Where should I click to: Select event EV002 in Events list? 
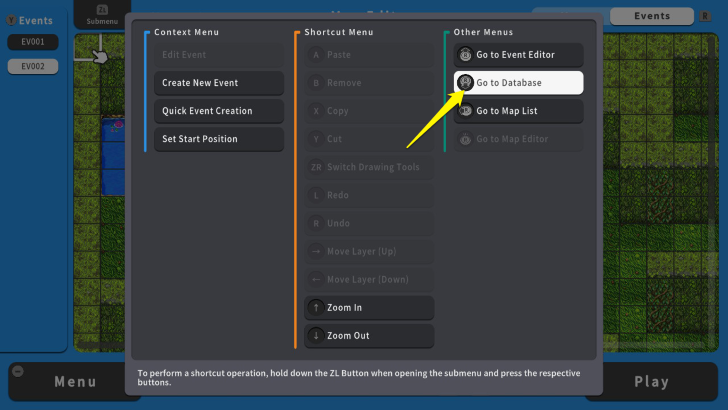click(33, 67)
